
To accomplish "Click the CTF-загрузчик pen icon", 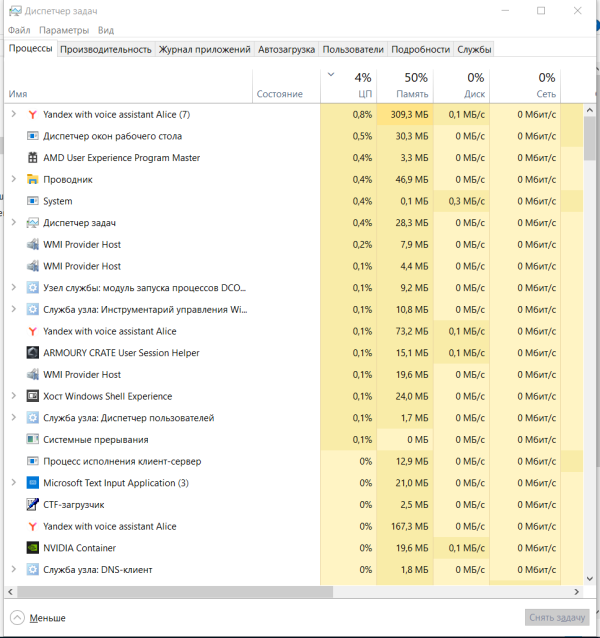I will (x=33, y=505).
